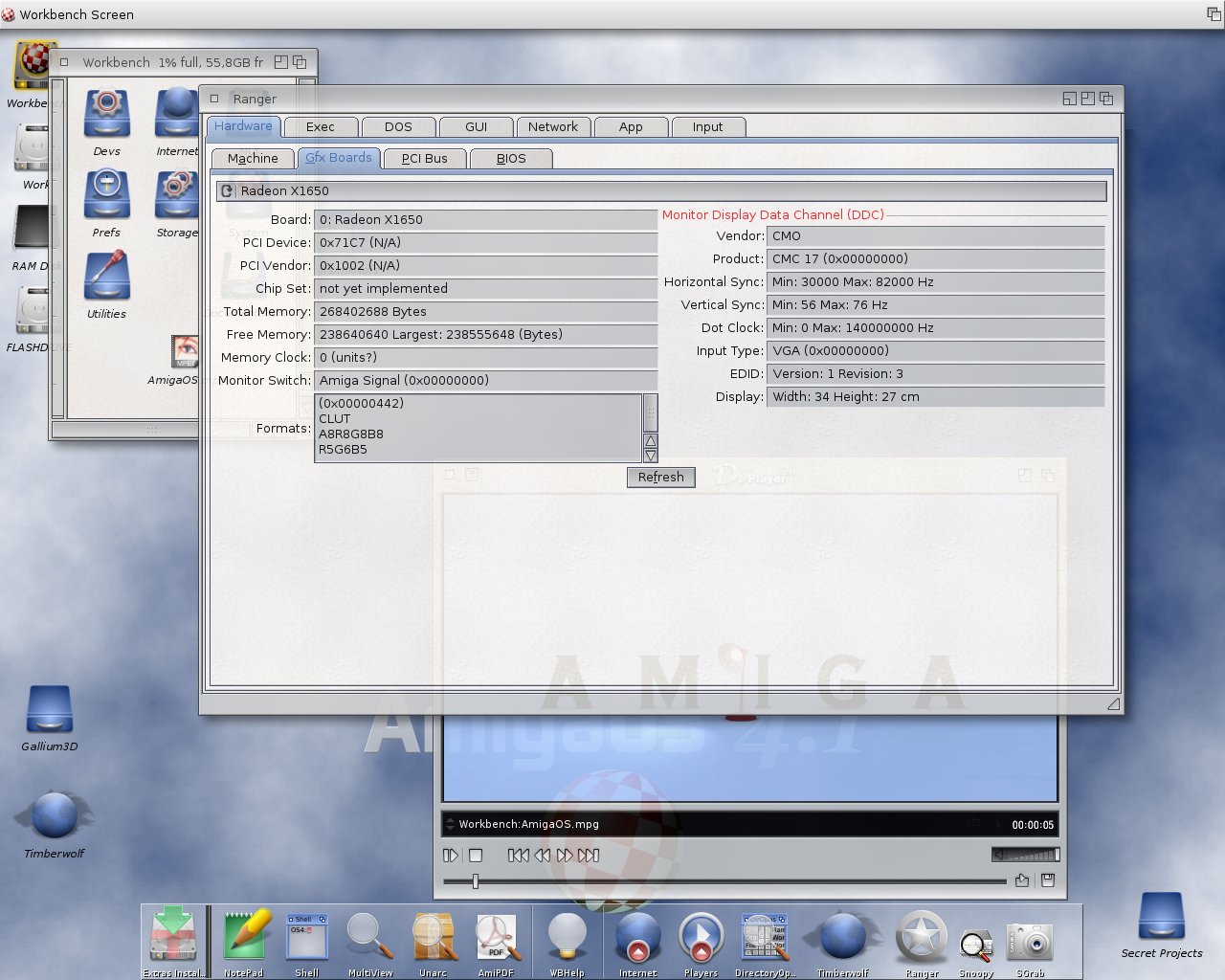Open the Devs drawer in Workbench window
Image resolution: width=1225 pixels, height=980 pixels.
[x=107, y=114]
